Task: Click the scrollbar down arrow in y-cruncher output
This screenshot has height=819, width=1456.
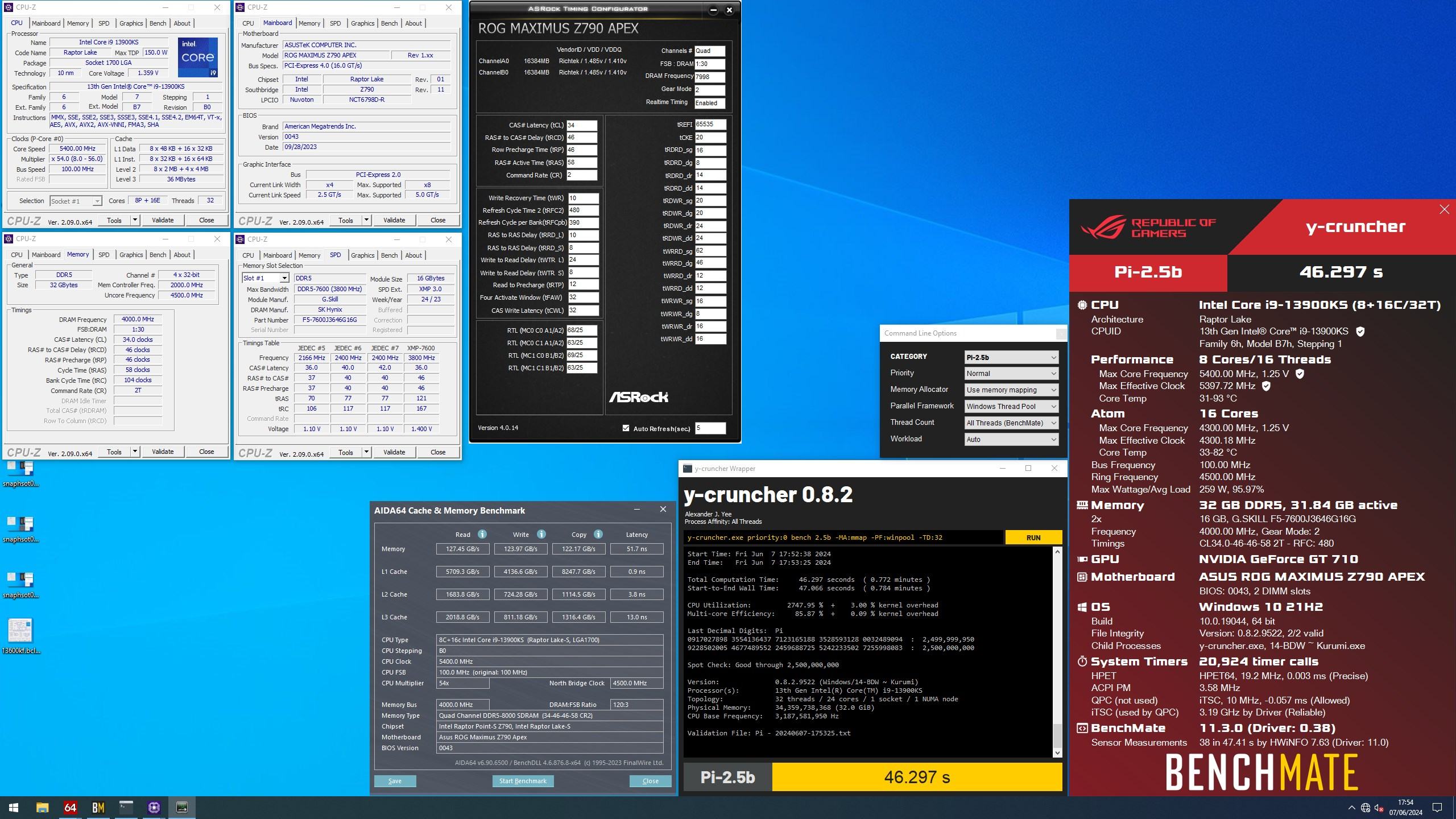Action: (x=1057, y=752)
